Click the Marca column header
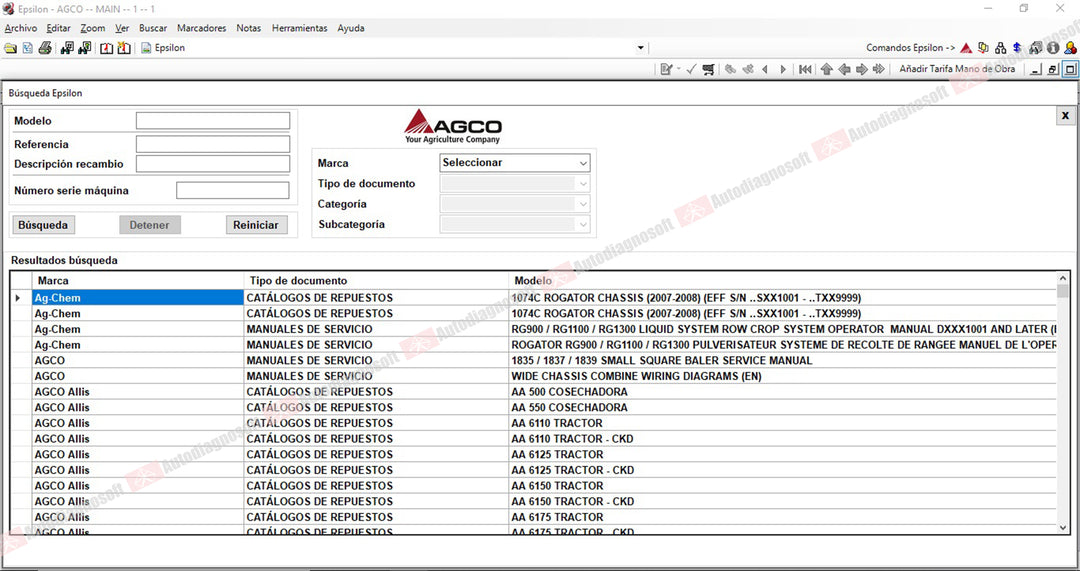Image resolution: width=1080 pixels, height=571 pixels. click(x=138, y=281)
